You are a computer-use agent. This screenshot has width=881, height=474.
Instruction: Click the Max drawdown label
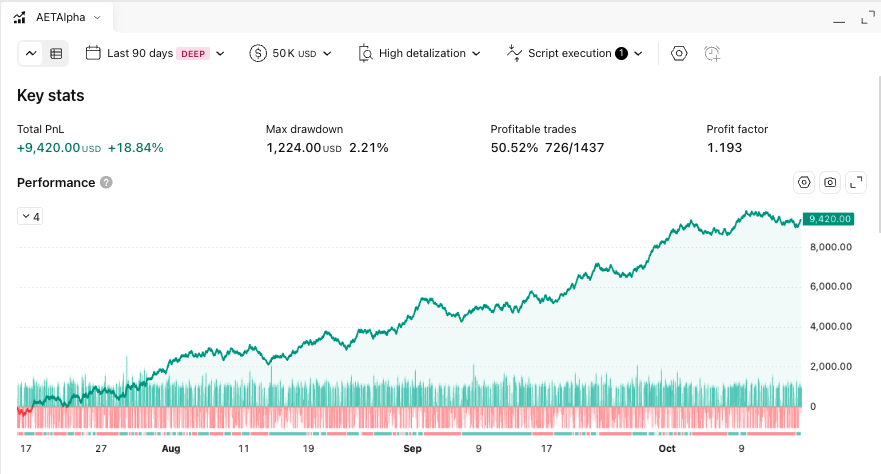305,129
